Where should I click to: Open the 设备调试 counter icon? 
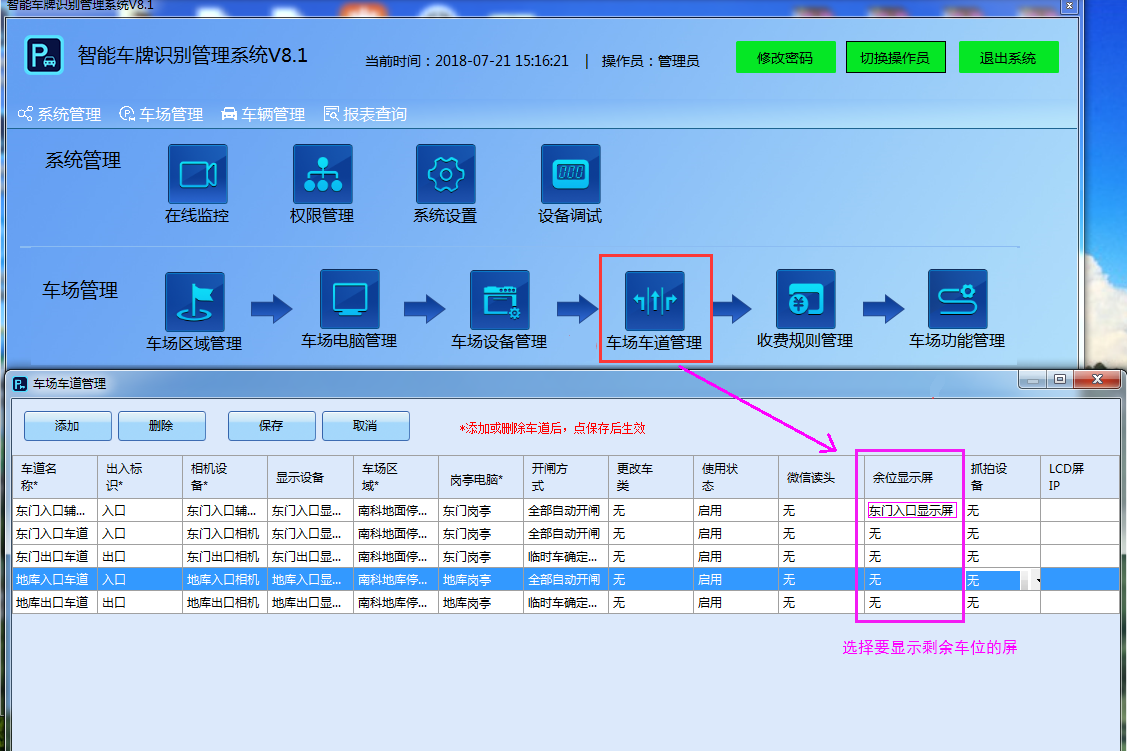(571, 174)
